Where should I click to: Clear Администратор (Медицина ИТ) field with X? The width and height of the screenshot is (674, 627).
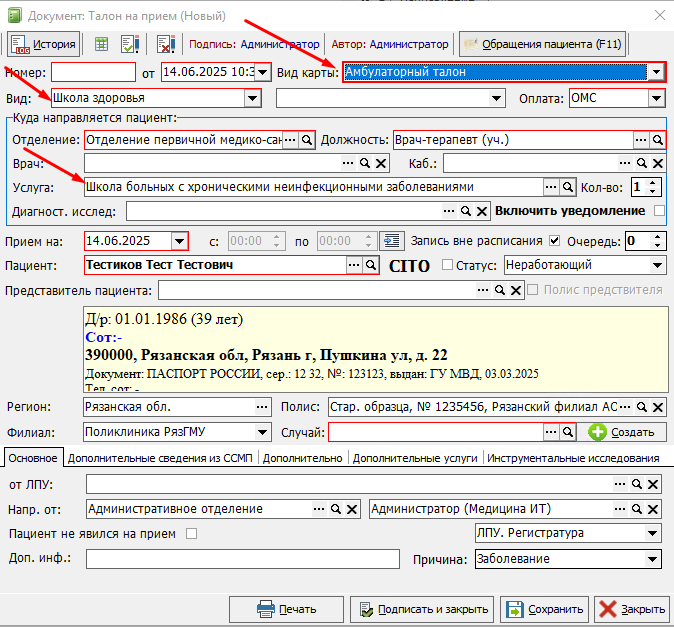point(653,509)
